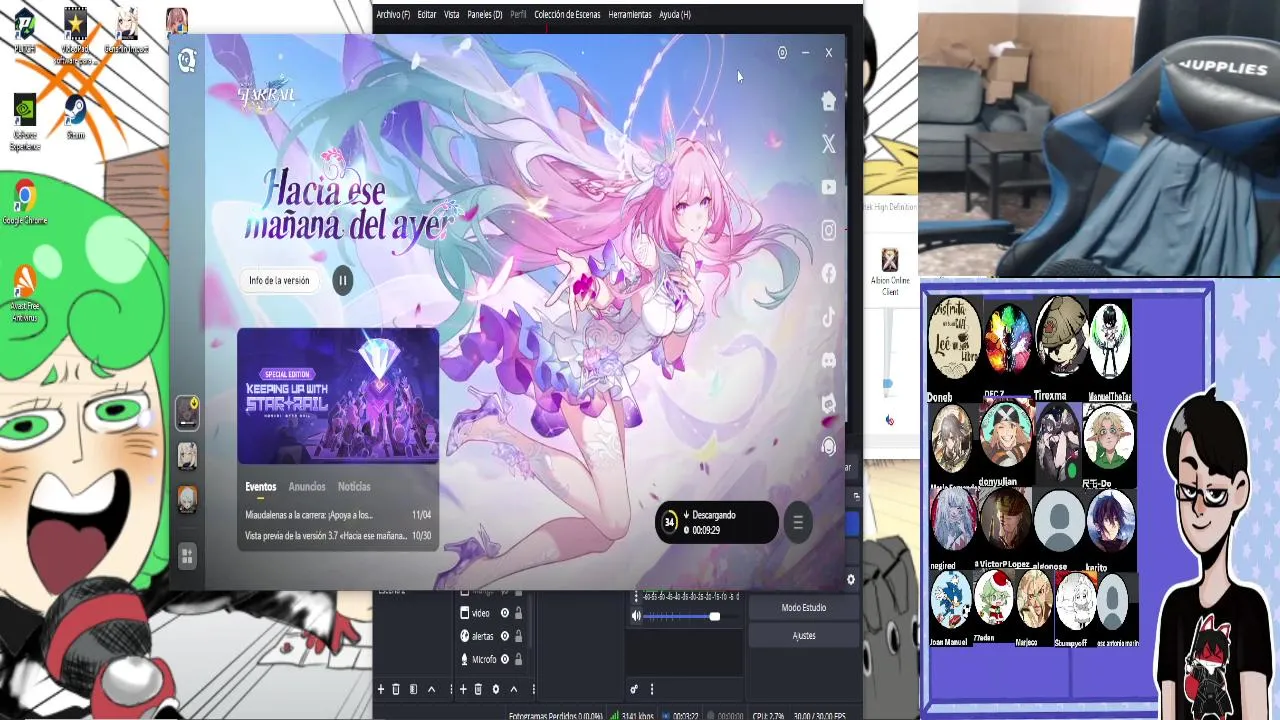Toggle visibility of the video source
The image size is (1280, 720).
(505, 614)
